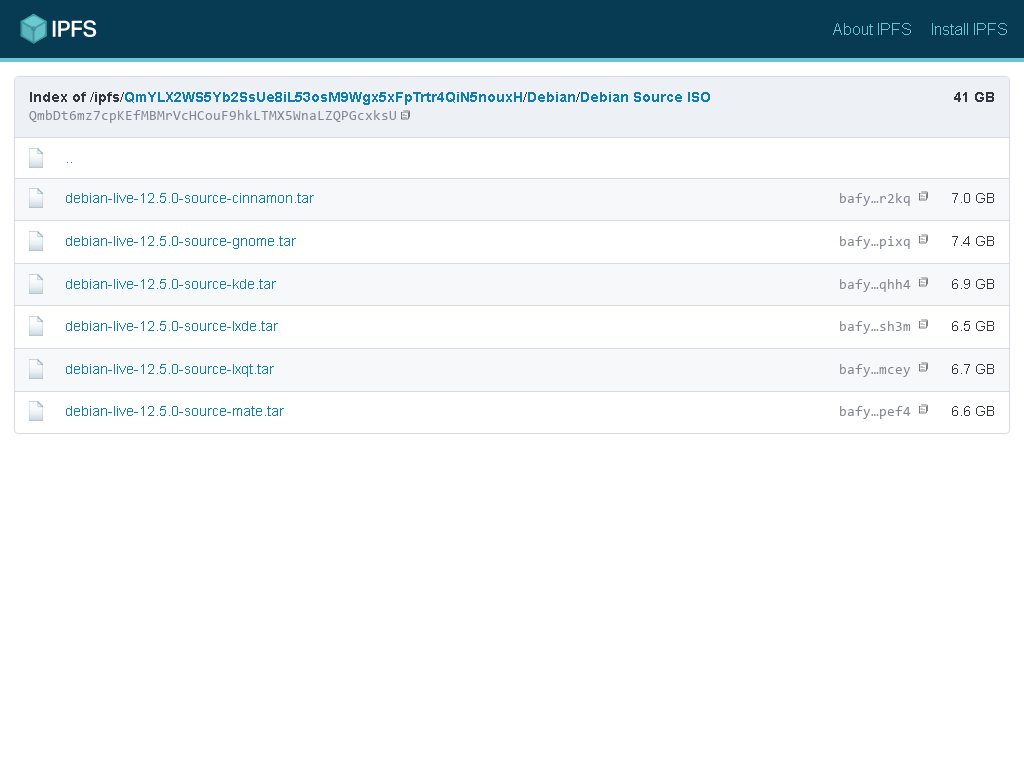Select the 6.5 GB size of lxde.tar
The height and width of the screenshot is (768, 1024).
pyautogui.click(x=972, y=327)
